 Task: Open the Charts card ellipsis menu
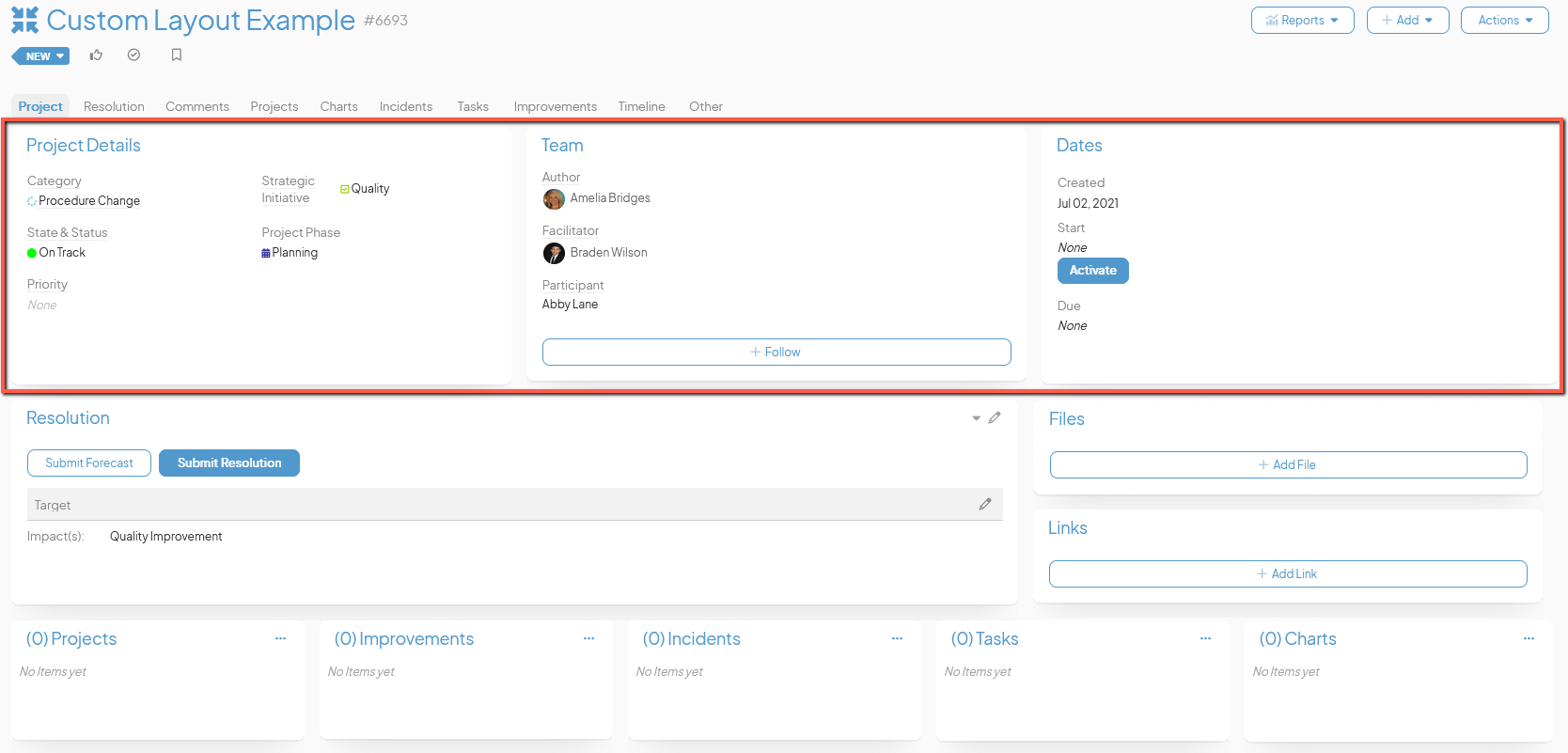pyautogui.click(x=1529, y=638)
